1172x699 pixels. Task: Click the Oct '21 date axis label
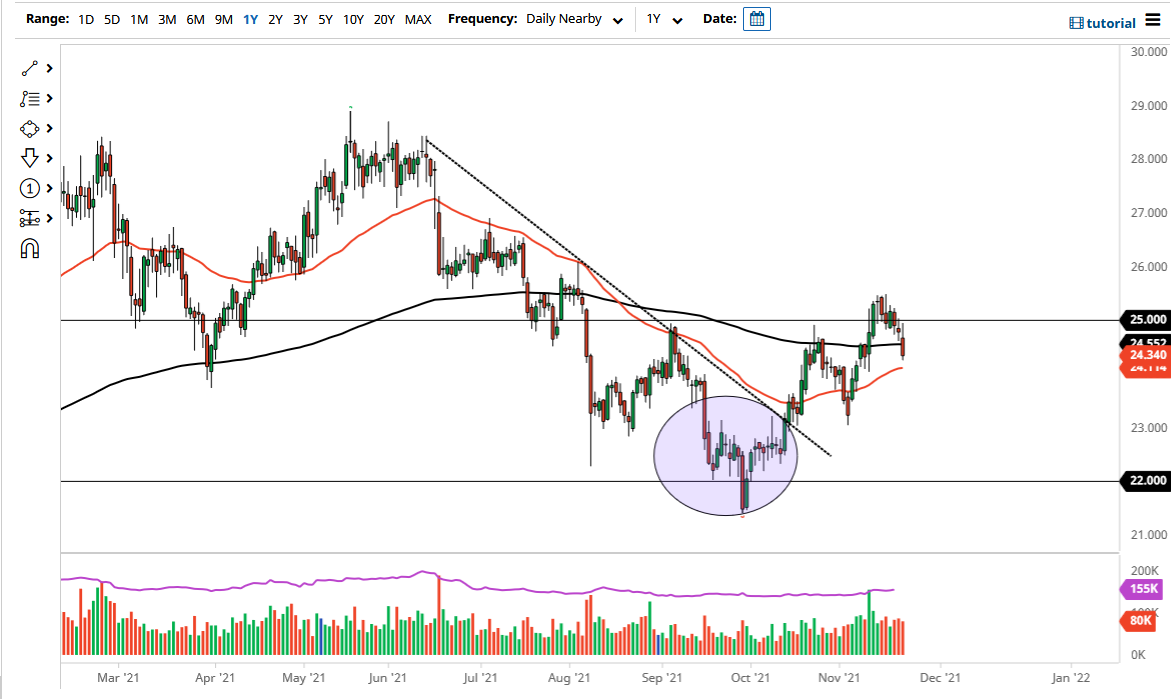(750, 677)
